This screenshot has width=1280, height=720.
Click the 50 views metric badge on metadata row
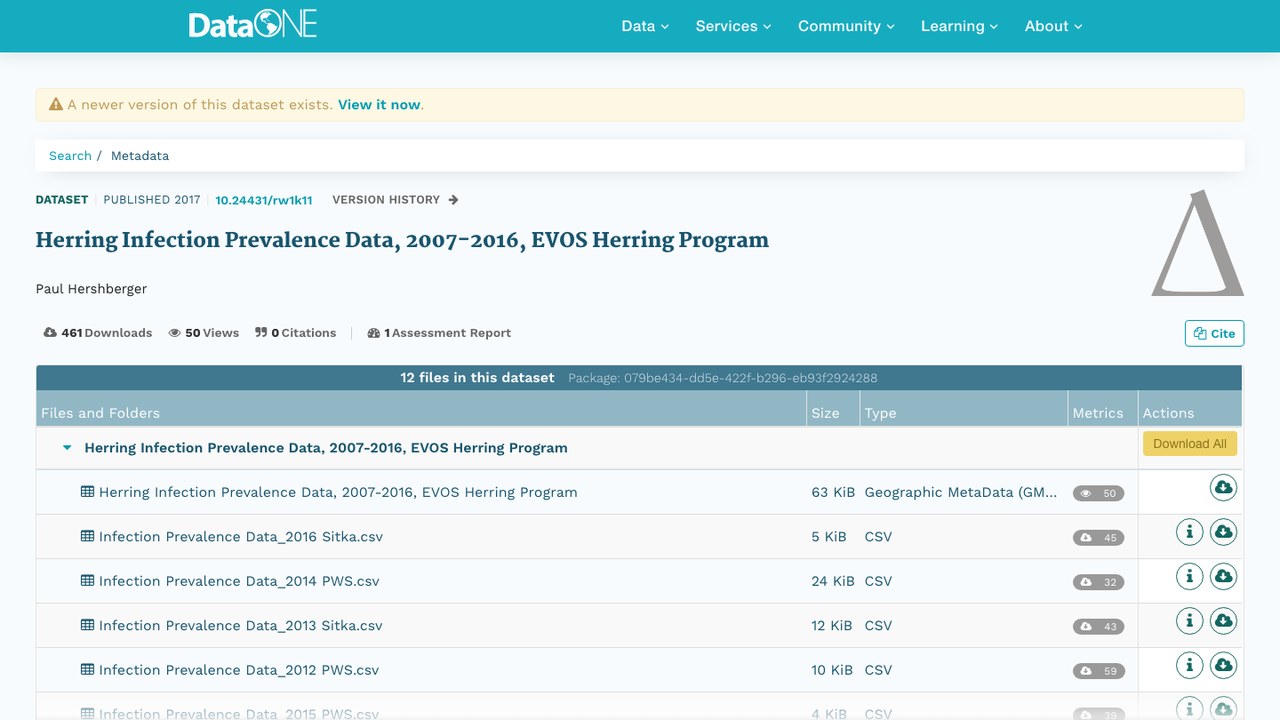click(1098, 493)
